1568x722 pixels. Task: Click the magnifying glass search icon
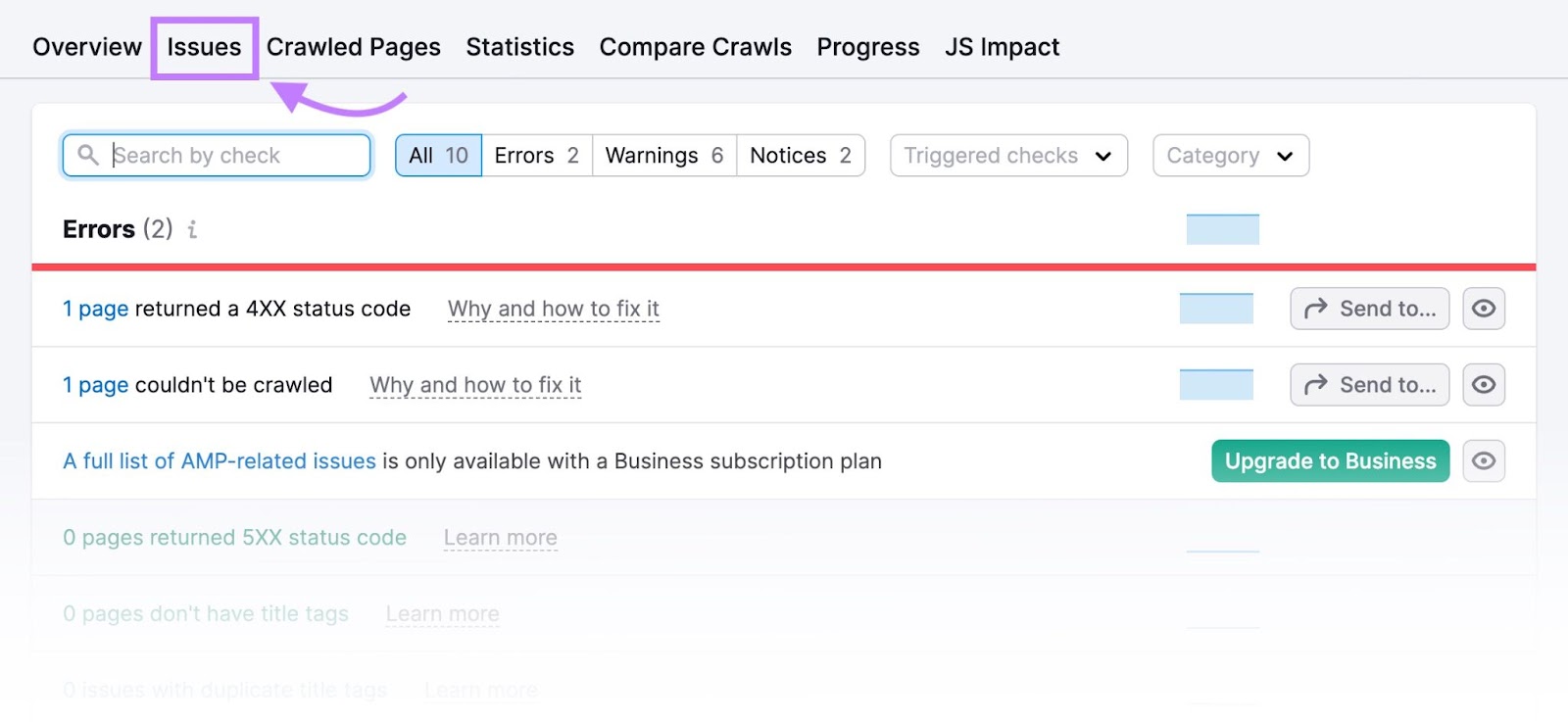click(89, 155)
